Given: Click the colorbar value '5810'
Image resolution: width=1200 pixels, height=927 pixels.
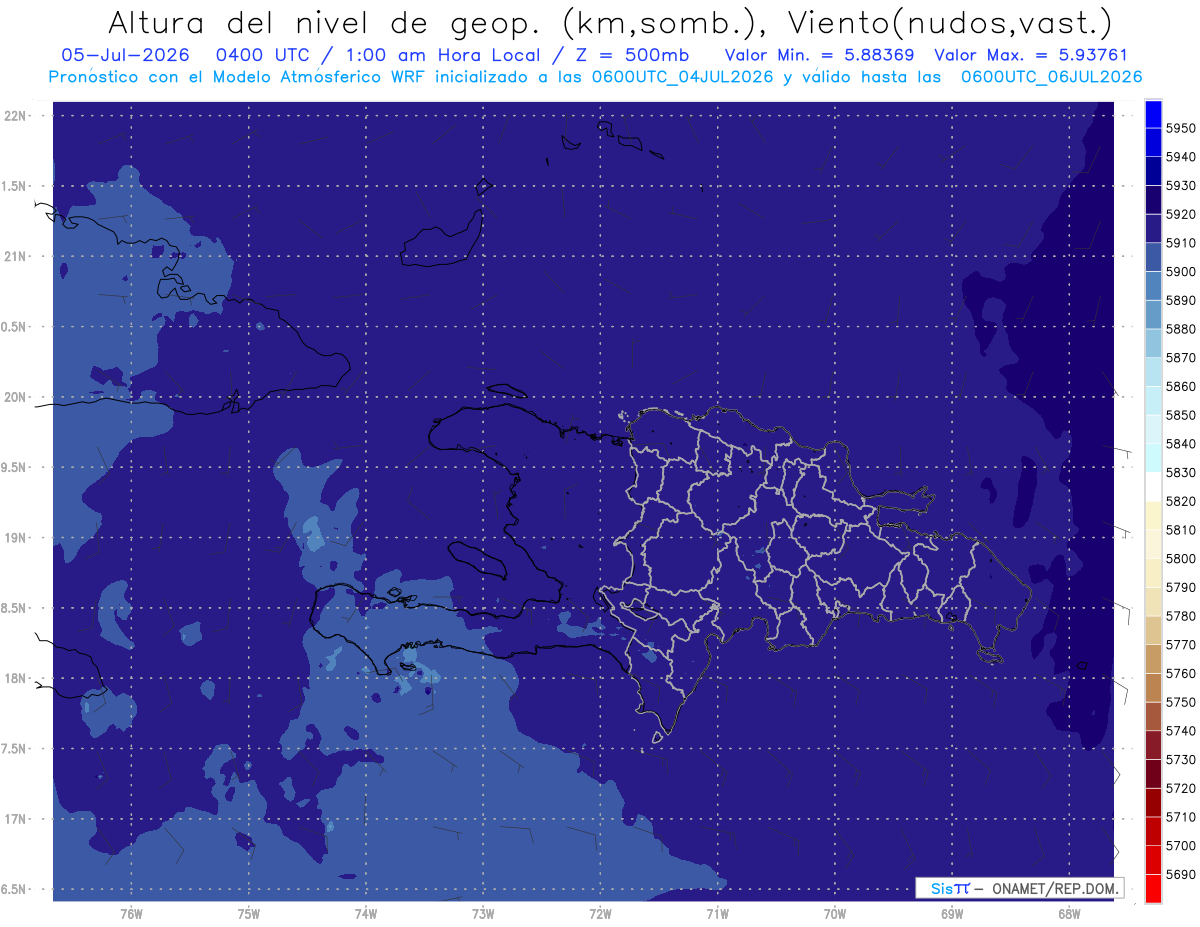Looking at the screenshot, I should (x=1180, y=530).
